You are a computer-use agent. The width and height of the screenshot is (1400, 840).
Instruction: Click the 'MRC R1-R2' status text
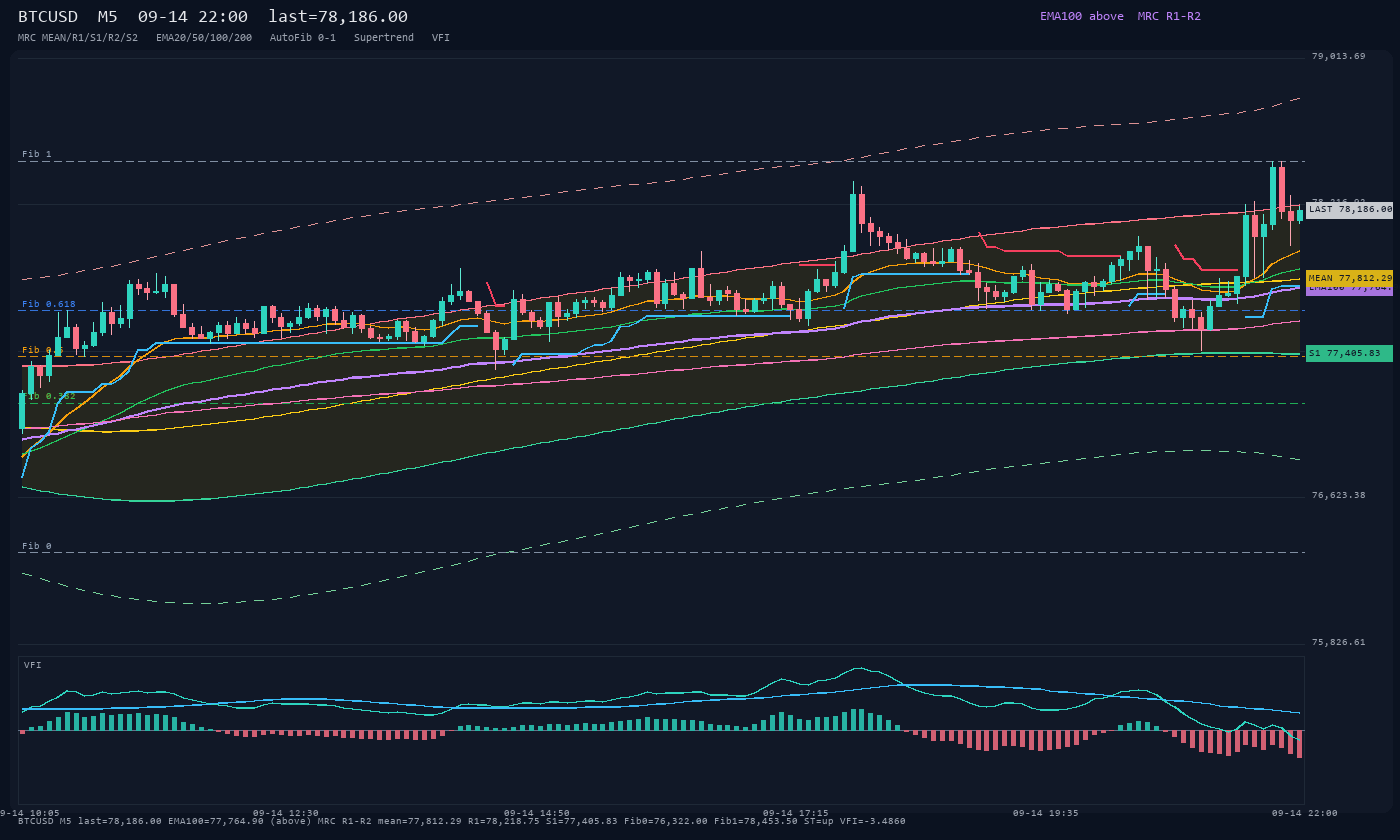[x=1169, y=16]
